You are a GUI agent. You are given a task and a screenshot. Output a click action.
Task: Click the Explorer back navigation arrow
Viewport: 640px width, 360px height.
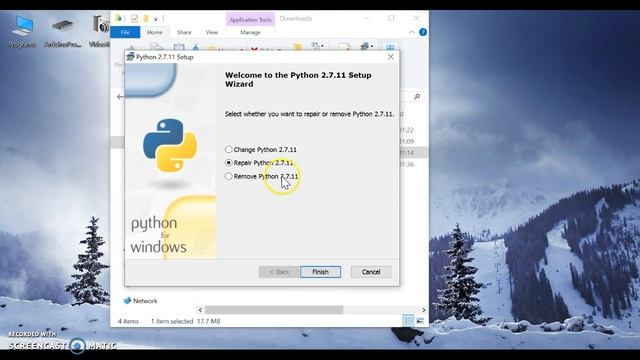click(120, 97)
